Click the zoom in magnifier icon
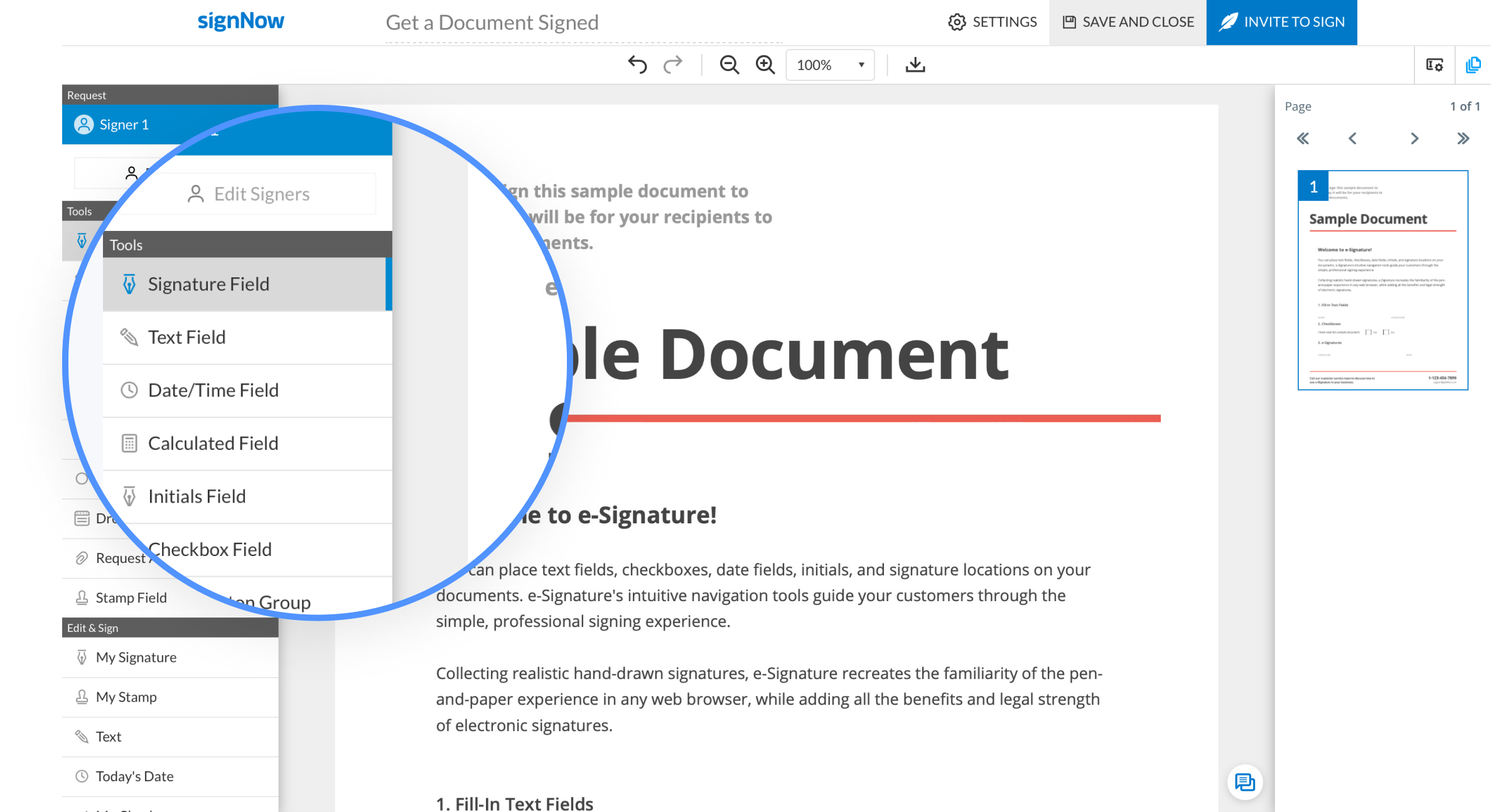 [765, 65]
